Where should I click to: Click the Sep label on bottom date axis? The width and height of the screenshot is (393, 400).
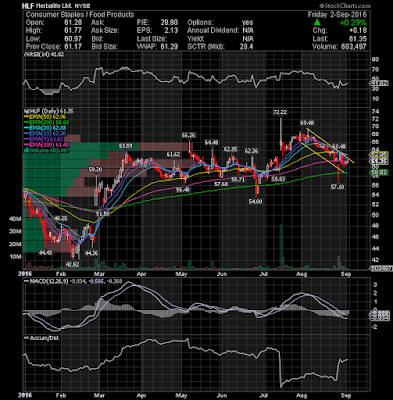(x=346, y=396)
